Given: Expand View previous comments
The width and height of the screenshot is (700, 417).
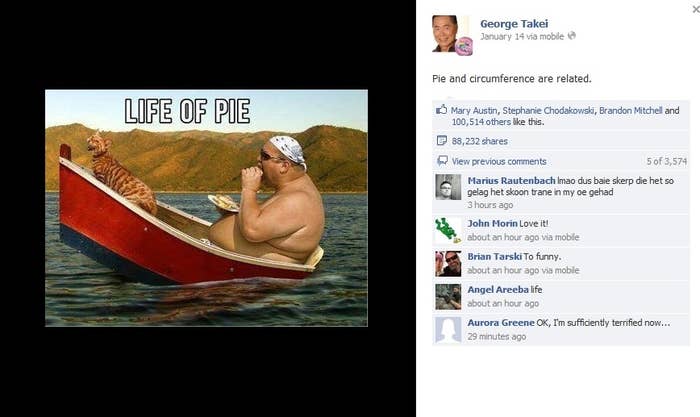Looking at the screenshot, I should 499,161.
